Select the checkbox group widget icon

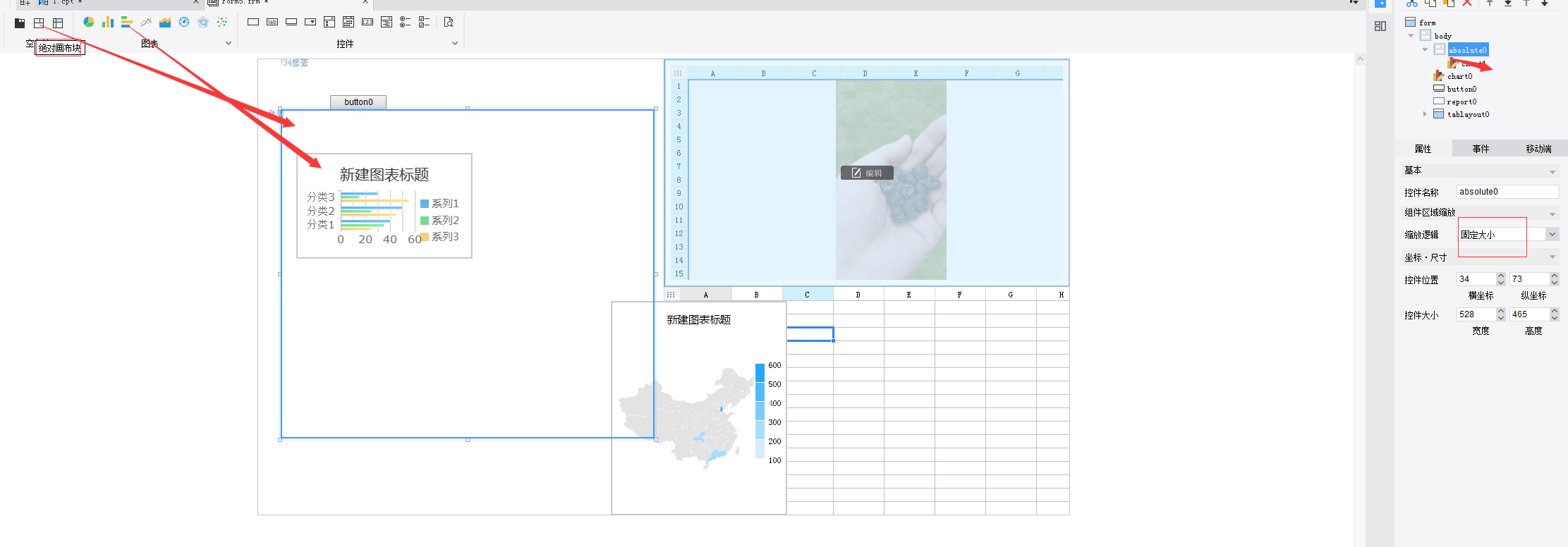coord(425,23)
